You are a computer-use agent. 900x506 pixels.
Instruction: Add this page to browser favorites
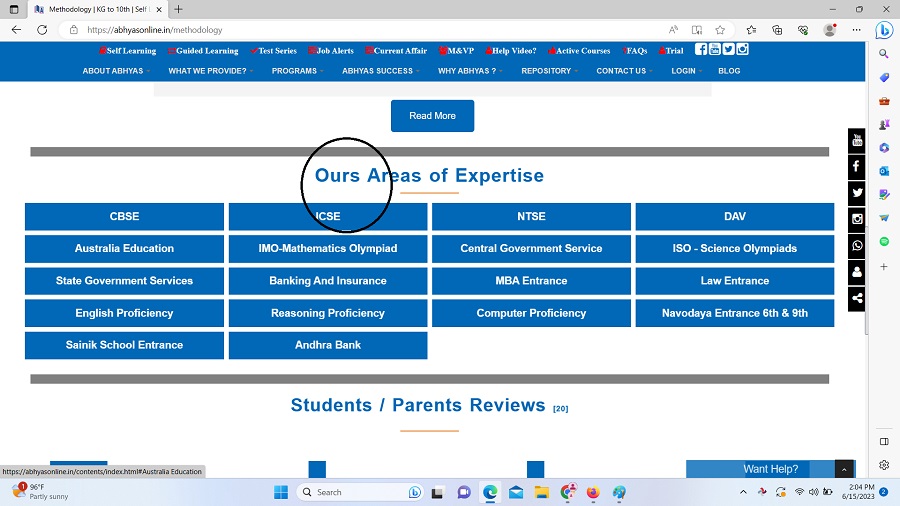click(720, 30)
